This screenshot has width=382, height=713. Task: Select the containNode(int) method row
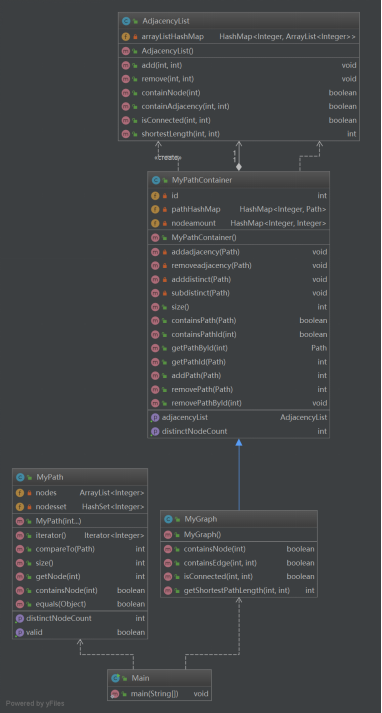(239, 93)
